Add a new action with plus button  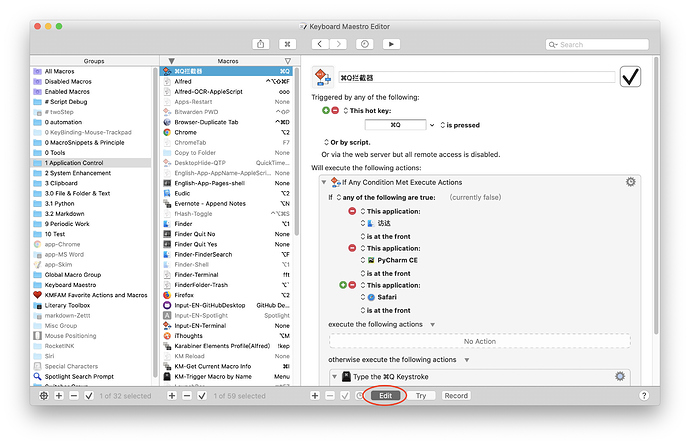(315, 396)
